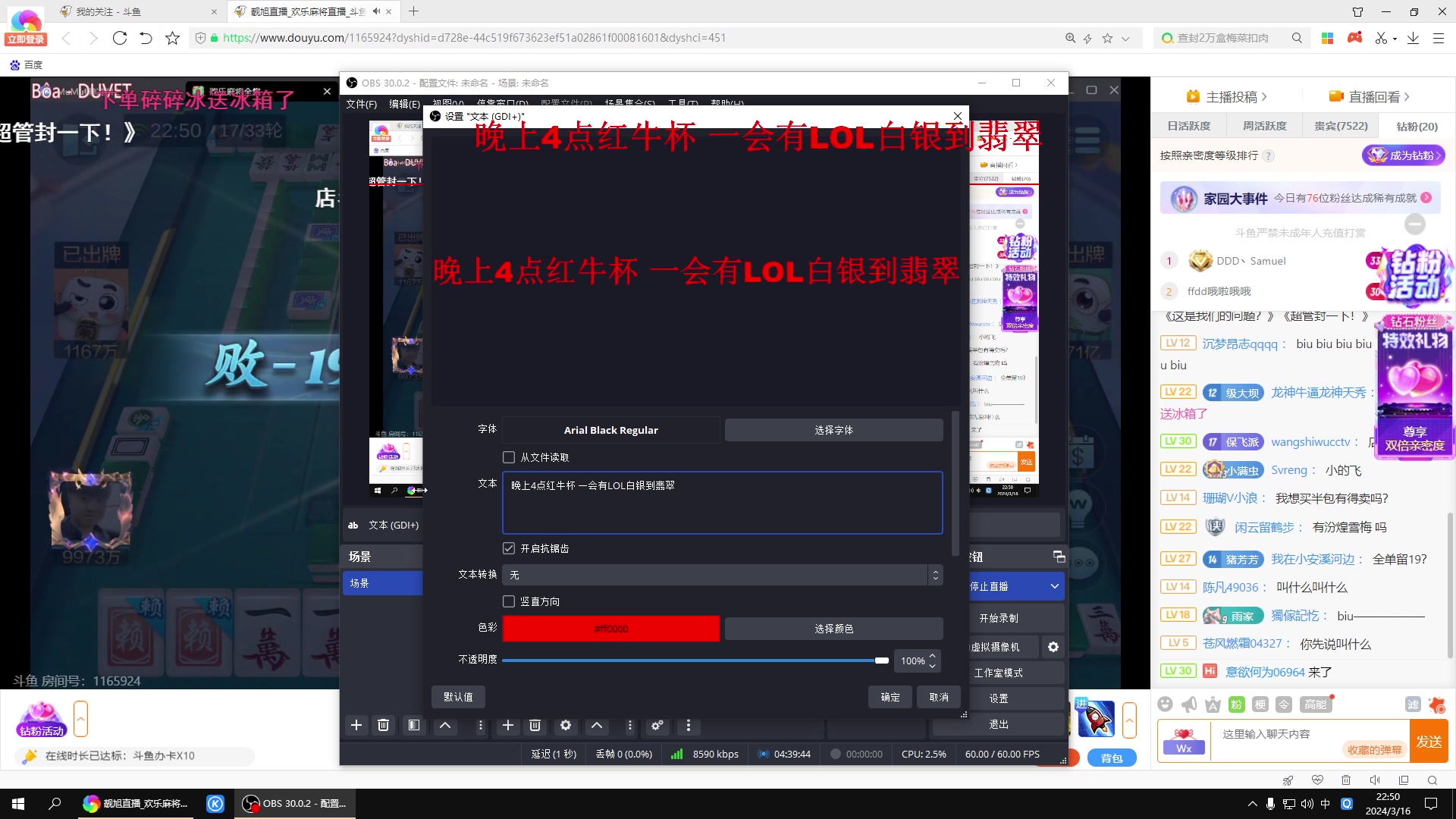This screenshot has width=1456, height=819.
Task: Open the 文本转换 dropdown
Action: [722, 575]
